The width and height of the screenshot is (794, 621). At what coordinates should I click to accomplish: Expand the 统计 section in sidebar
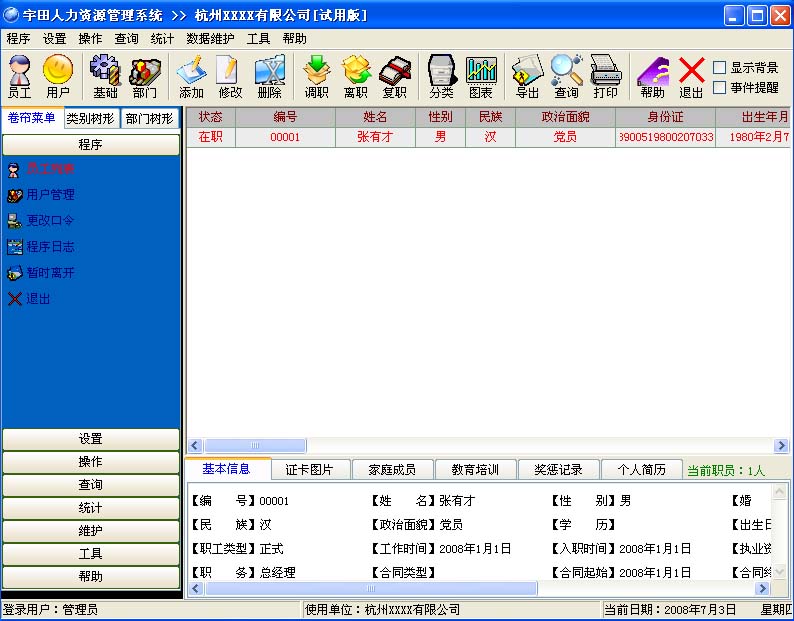click(x=91, y=508)
